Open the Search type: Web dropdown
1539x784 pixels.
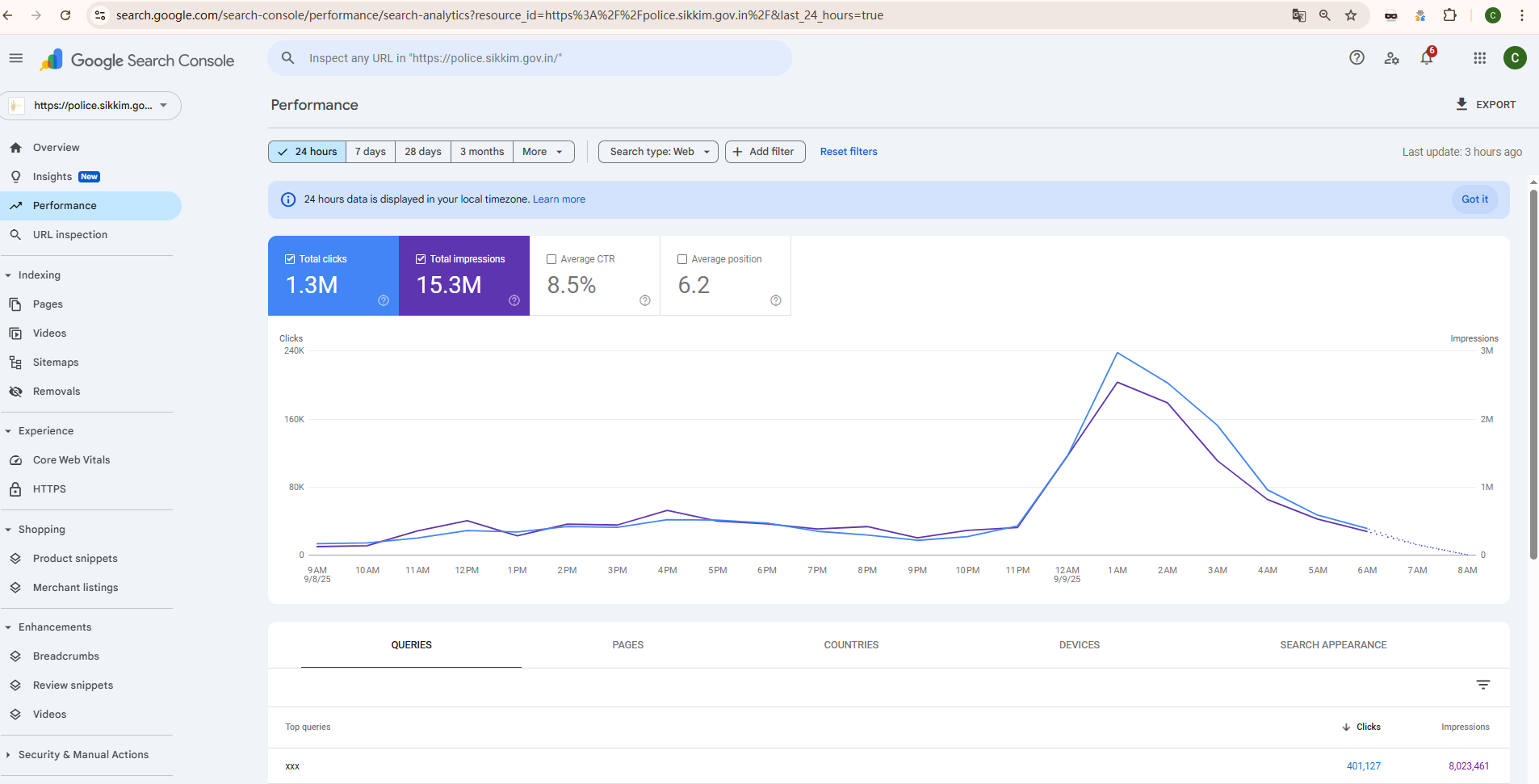[658, 152]
